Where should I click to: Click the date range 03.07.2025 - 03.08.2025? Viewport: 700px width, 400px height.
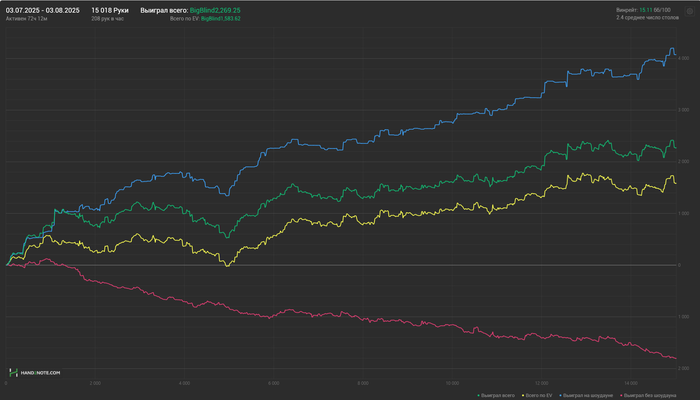click(x=42, y=10)
